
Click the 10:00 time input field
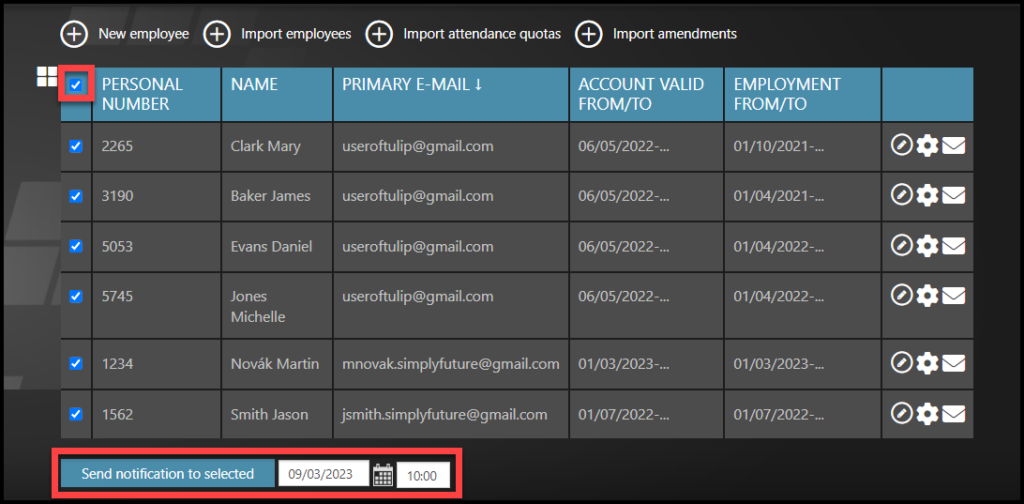click(424, 474)
